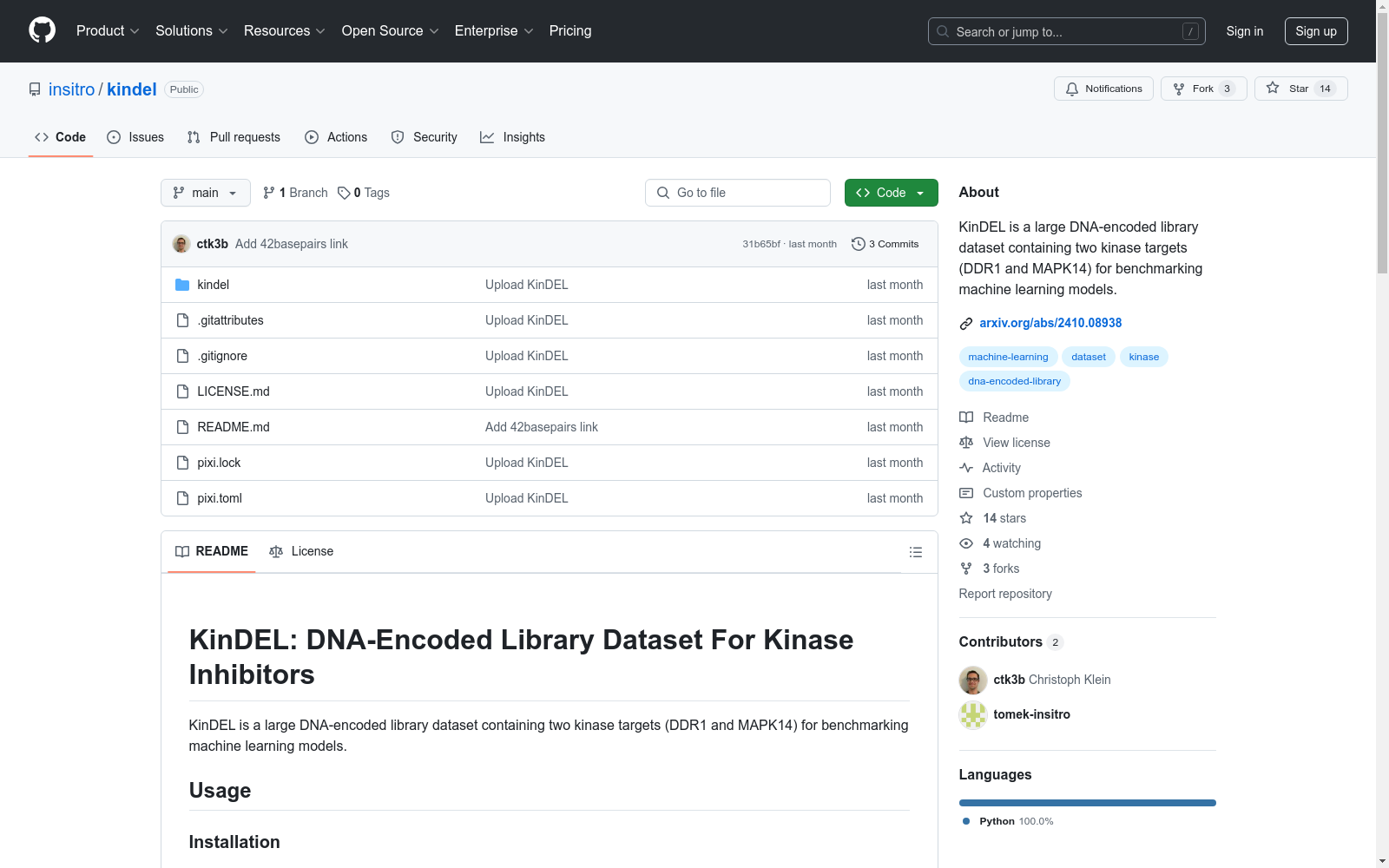The height and width of the screenshot is (868, 1389).
Task: Click the ctk3b avatar in commit row
Action: (x=181, y=244)
